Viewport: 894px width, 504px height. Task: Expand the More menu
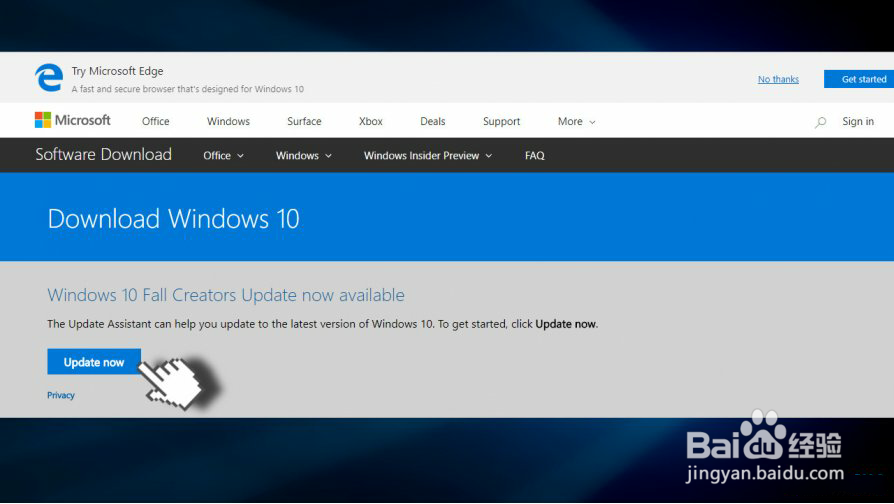pos(576,121)
